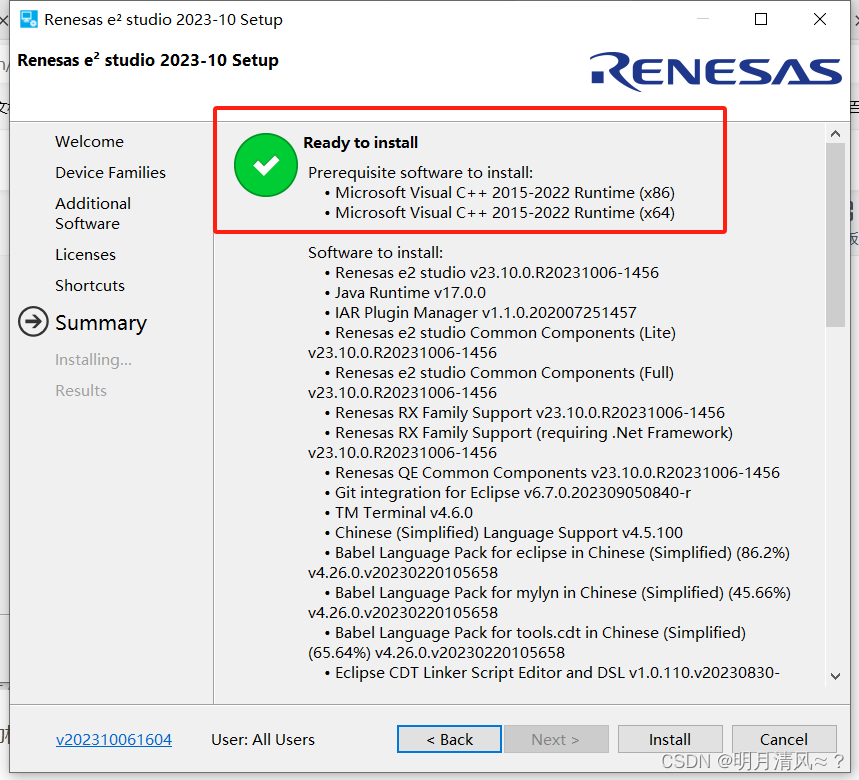This screenshot has height=780, width=859.
Task: Click scrollbar up arrow in summary list
Action: click(x=835, y=134)
